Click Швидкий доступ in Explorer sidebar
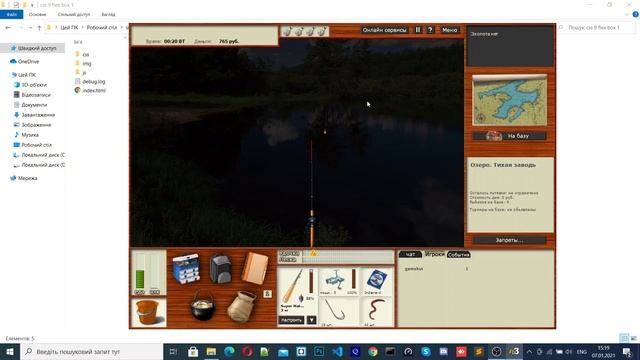The width and height of the screenshot is (640, 360). (x=37, y=48)
